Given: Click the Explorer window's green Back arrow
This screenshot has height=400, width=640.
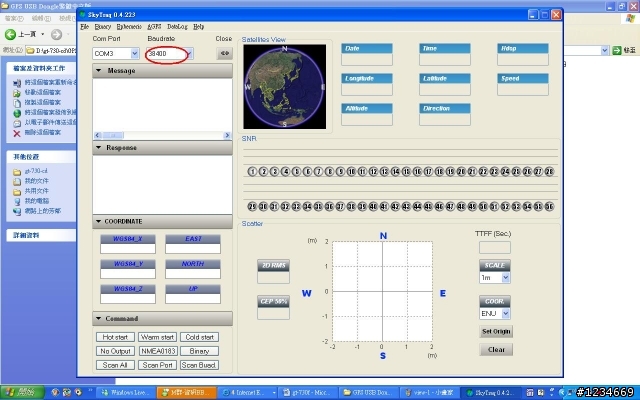Looking at the screenshot, I should (x=10, y=34).
